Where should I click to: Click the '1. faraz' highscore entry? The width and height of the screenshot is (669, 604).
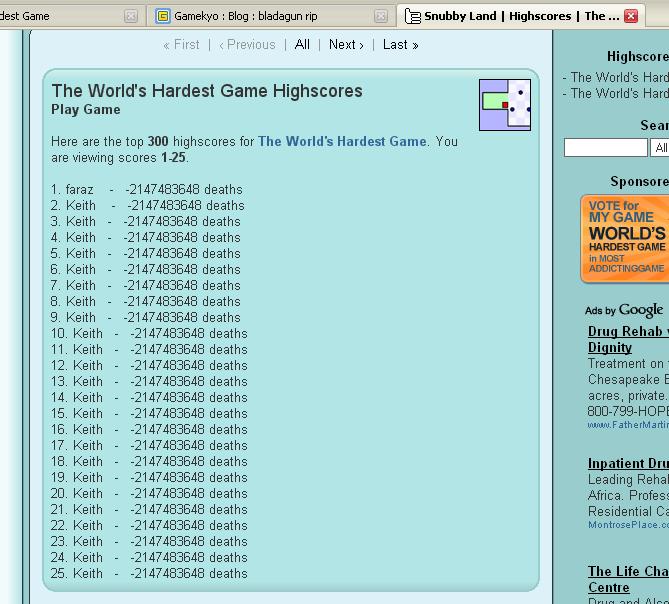pos(146,189)
